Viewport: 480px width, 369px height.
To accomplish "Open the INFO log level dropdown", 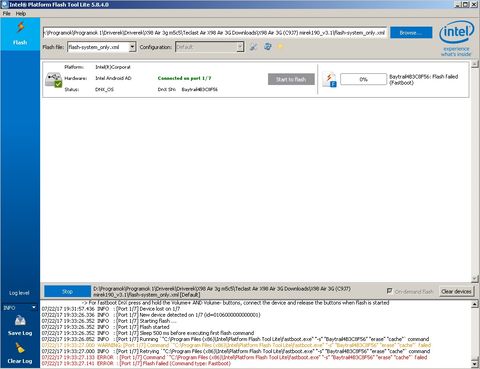I will click(20, 308).
